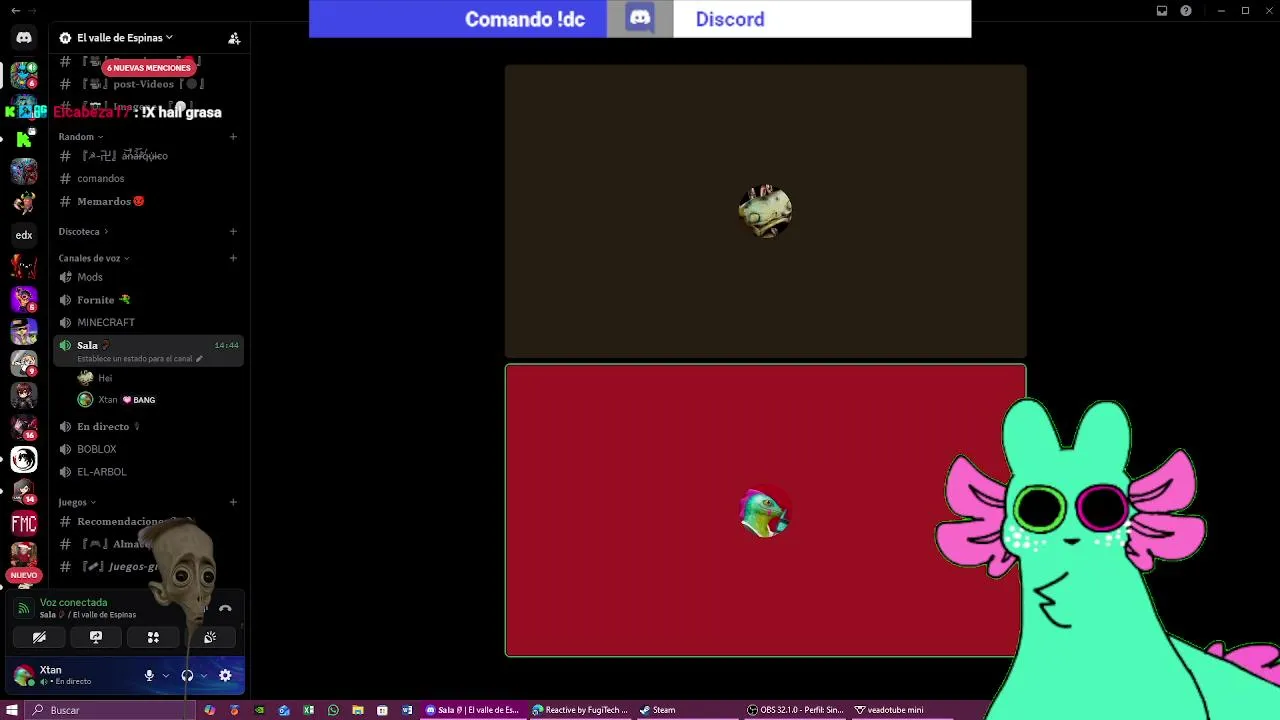Join the MINECRAFT voice channel
Viewport: 1280px width, 720px height.
pos(148,323)
